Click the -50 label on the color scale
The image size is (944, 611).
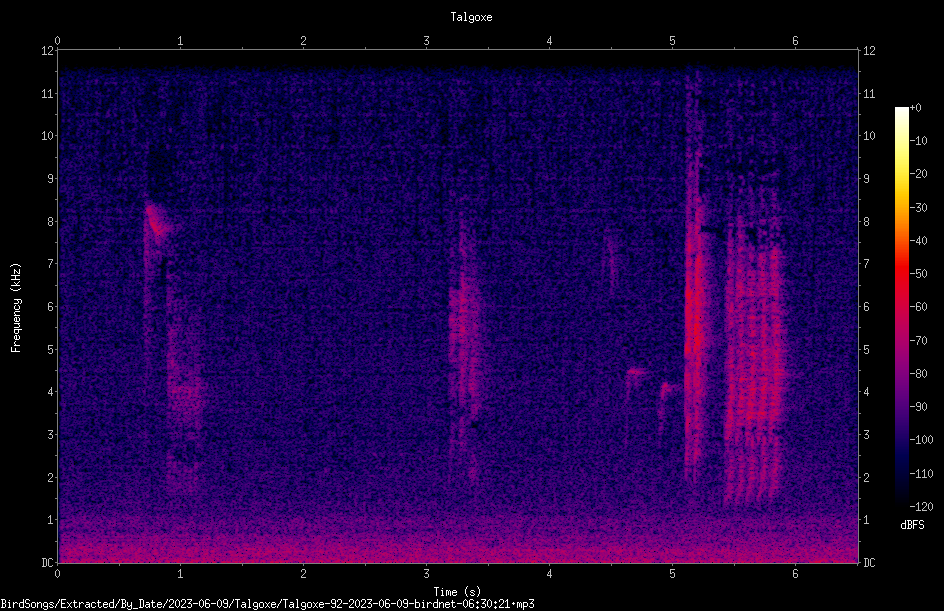pos(918,274)
